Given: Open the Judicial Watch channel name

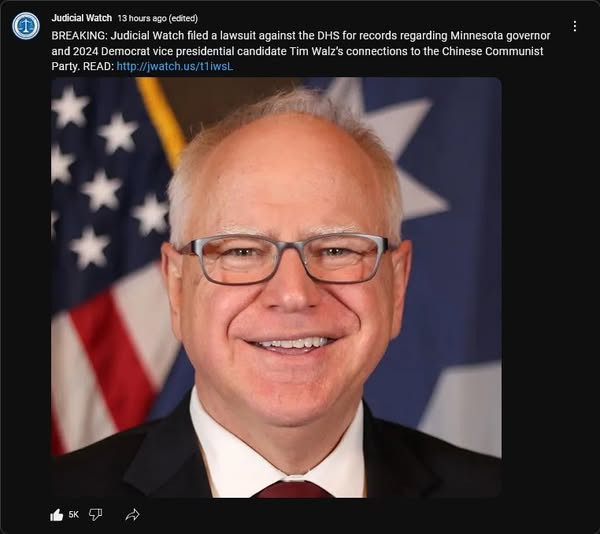Looking at the screenshot, I should coord(82,18).
